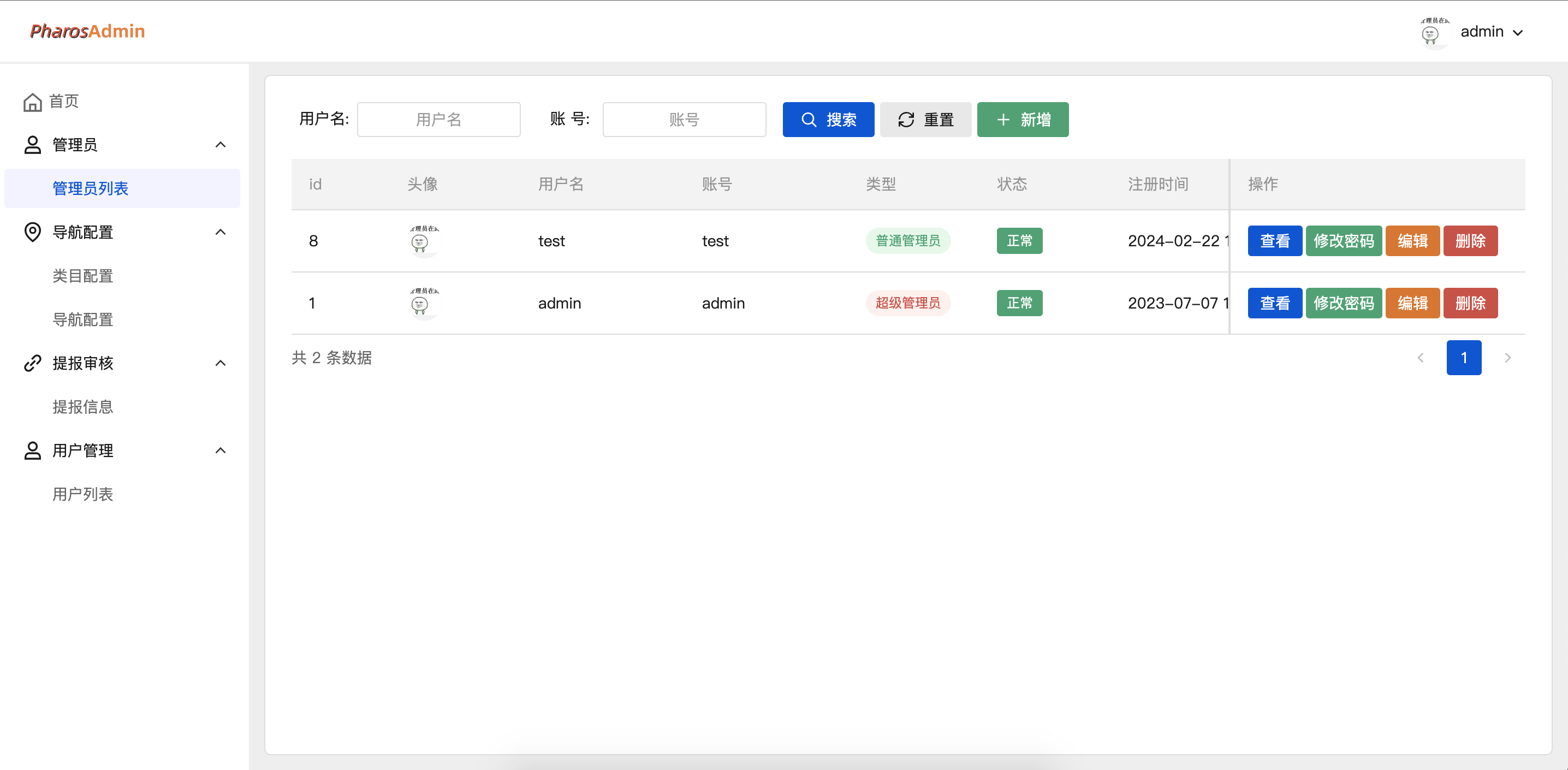Collapse the 提报审核 sidebar section
Screen dimensions: 1568x770
point(221,363)
